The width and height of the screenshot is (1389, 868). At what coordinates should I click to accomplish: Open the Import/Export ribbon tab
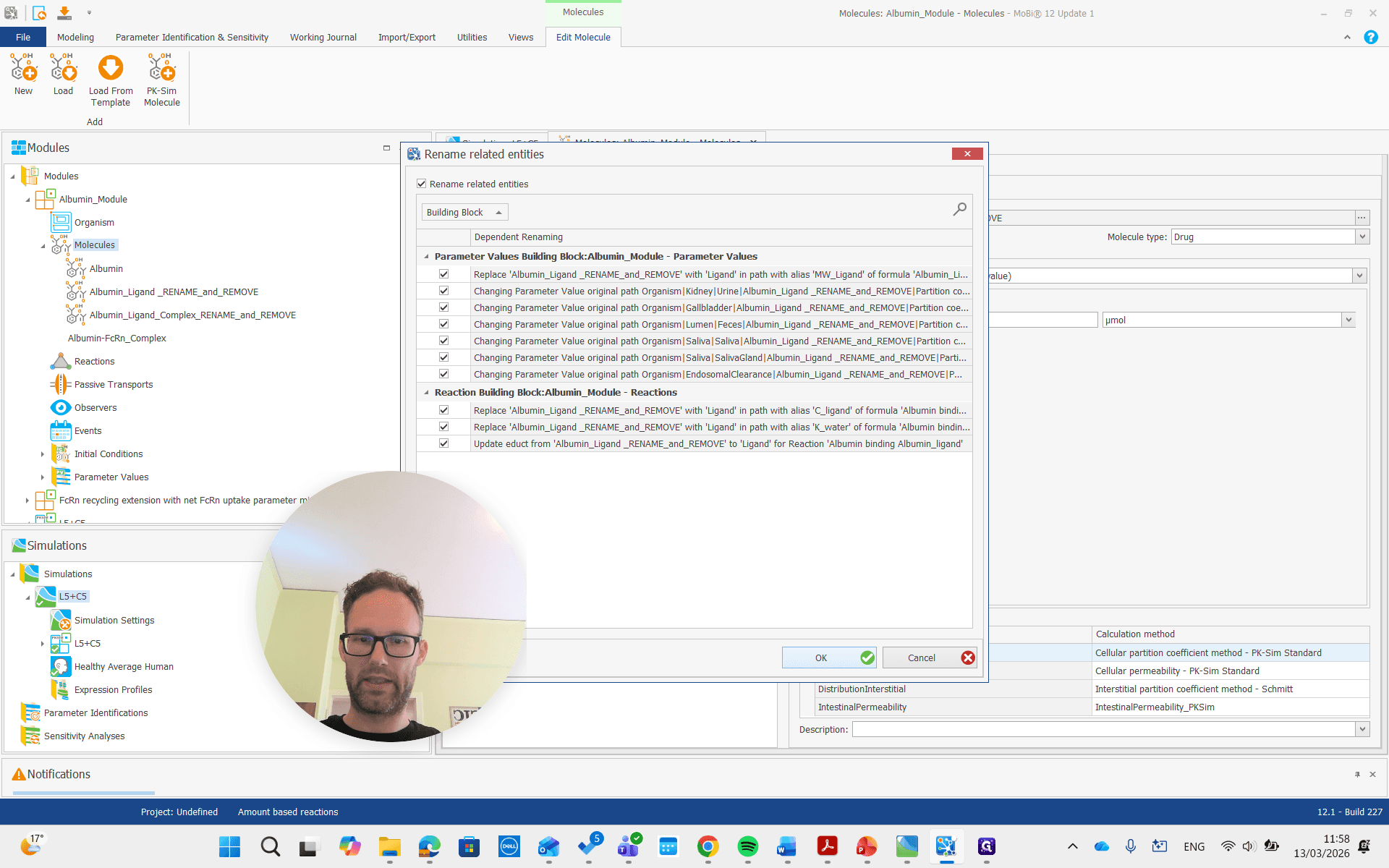pos(407,37)
